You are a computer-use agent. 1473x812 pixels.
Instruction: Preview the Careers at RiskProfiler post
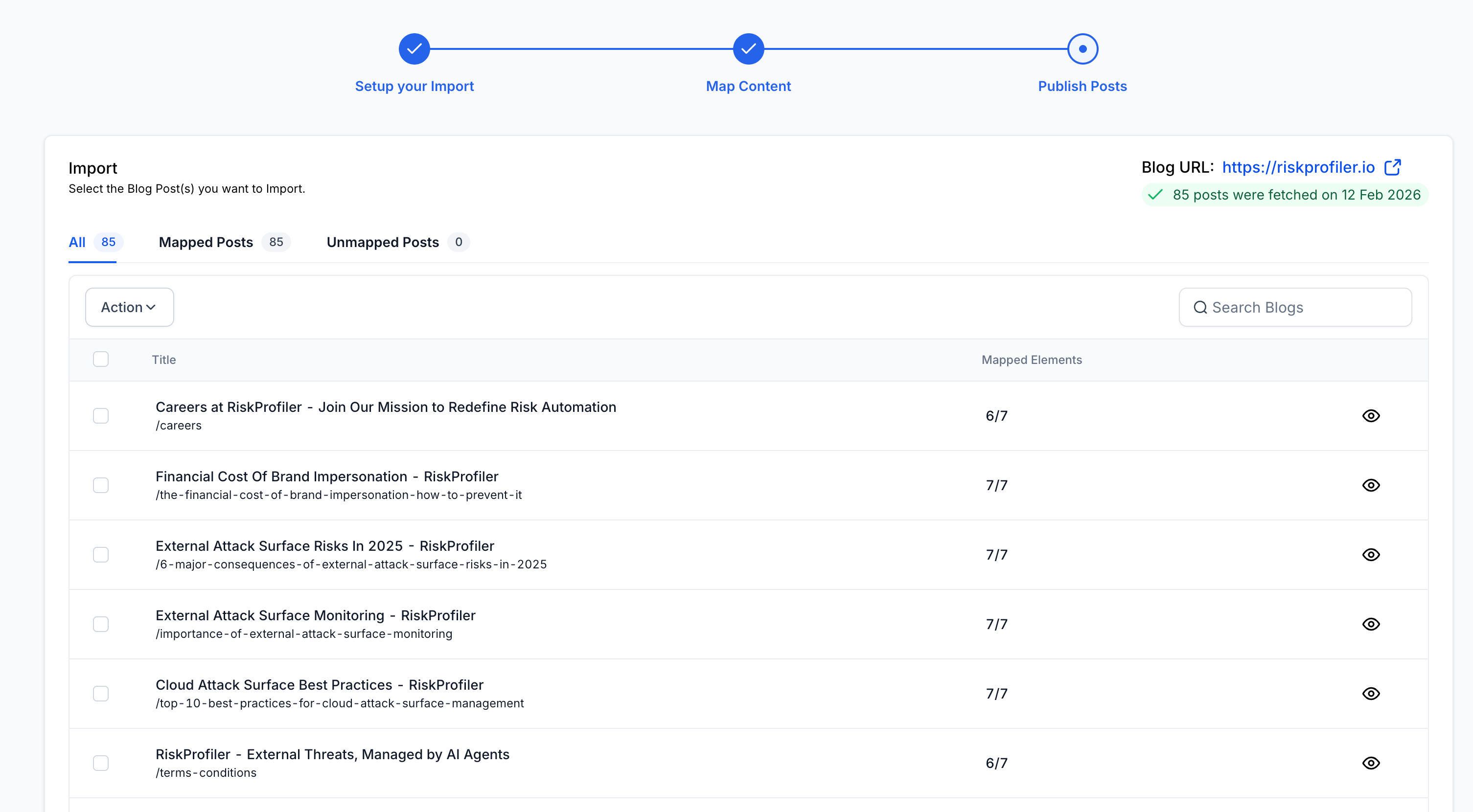coord(1371,415)
